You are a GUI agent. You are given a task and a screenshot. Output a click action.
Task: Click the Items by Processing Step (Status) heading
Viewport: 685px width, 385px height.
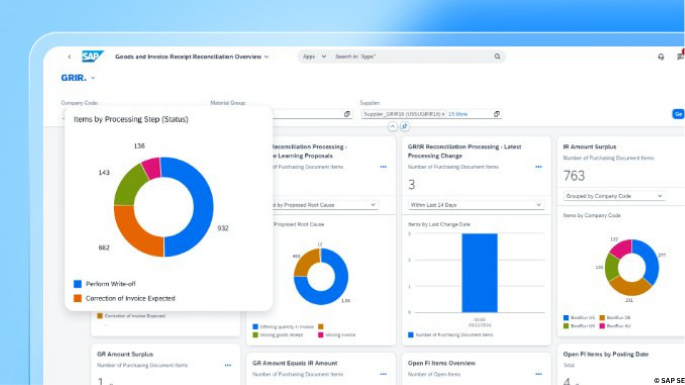point(131,119)
